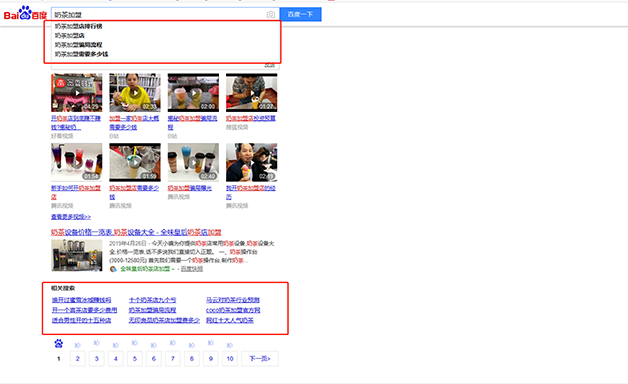
Task: Open link 奶茶加盟骗局曝光
Action: point(189,188)
